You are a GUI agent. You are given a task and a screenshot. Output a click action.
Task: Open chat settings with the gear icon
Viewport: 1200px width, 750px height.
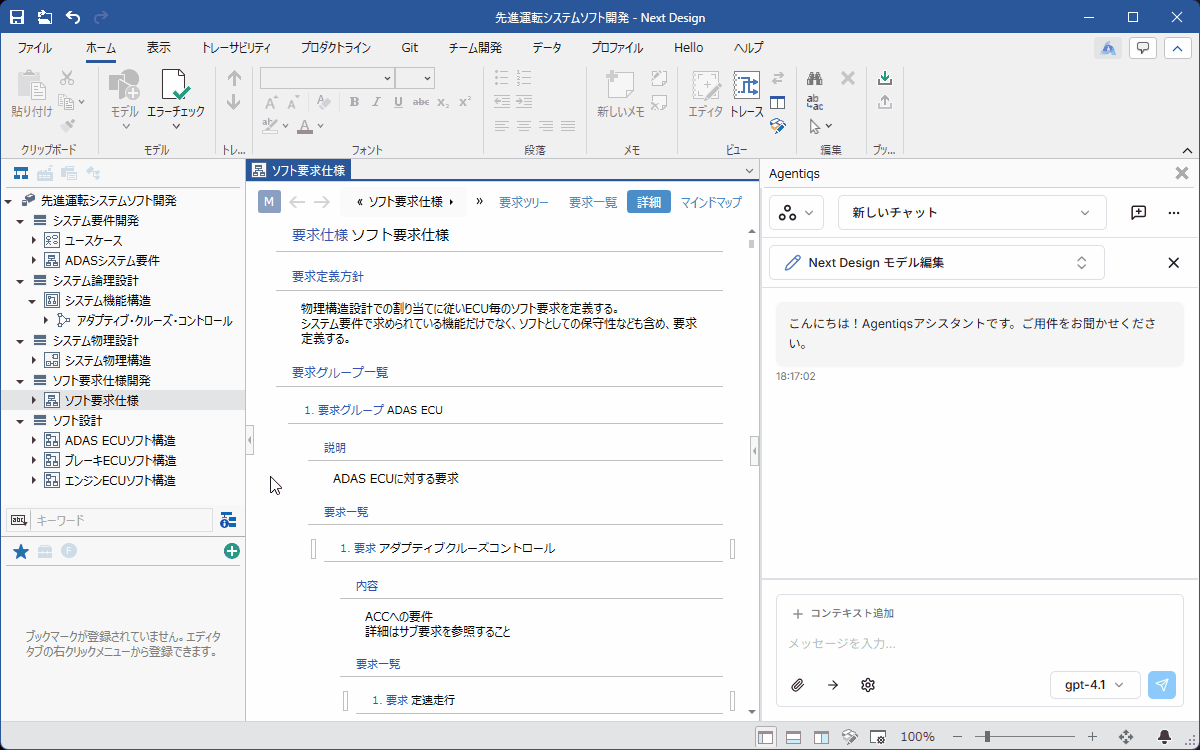(868, 685)
